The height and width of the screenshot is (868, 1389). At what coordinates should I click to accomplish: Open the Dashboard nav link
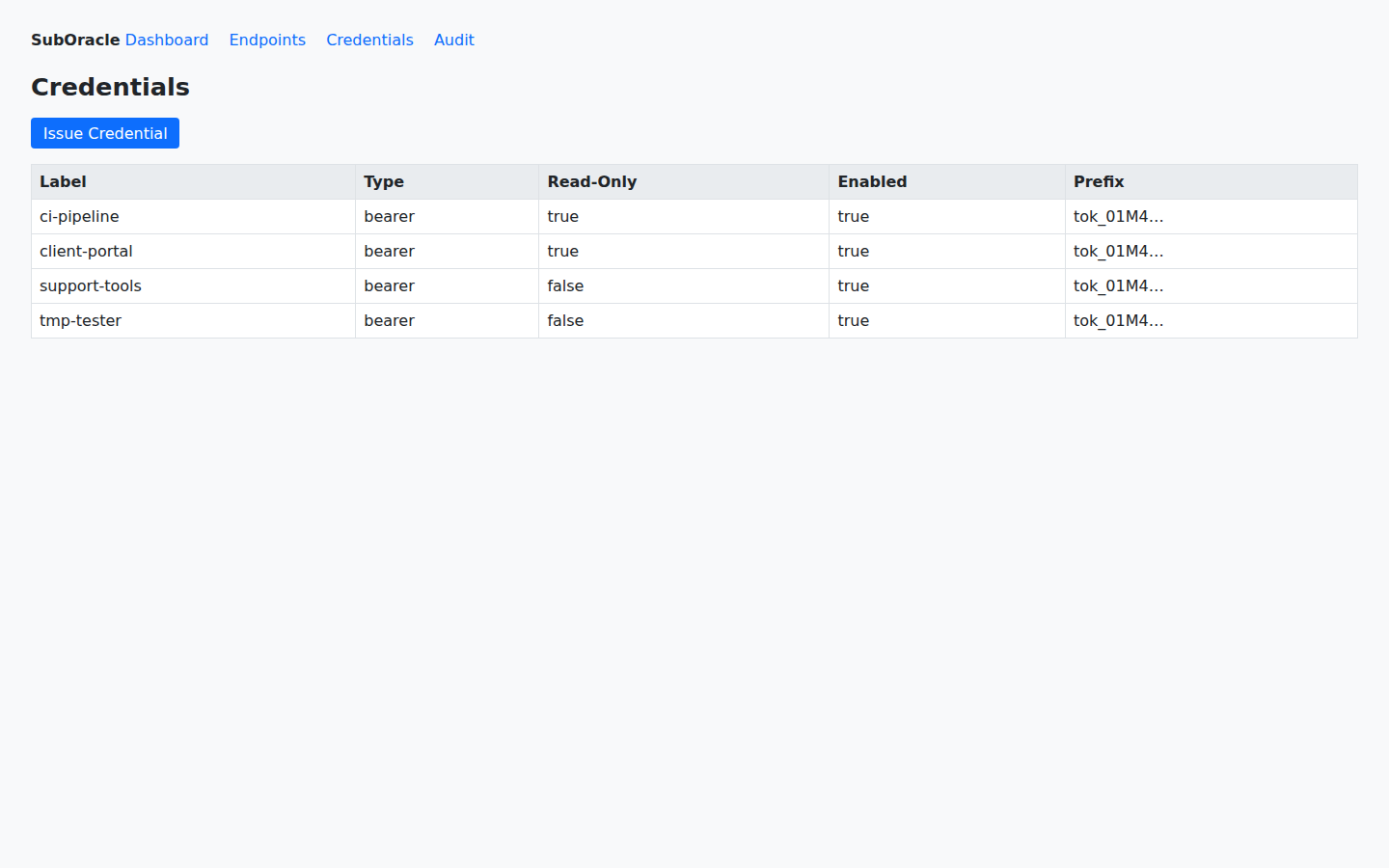pyautogui.click(x=167, y=40)
